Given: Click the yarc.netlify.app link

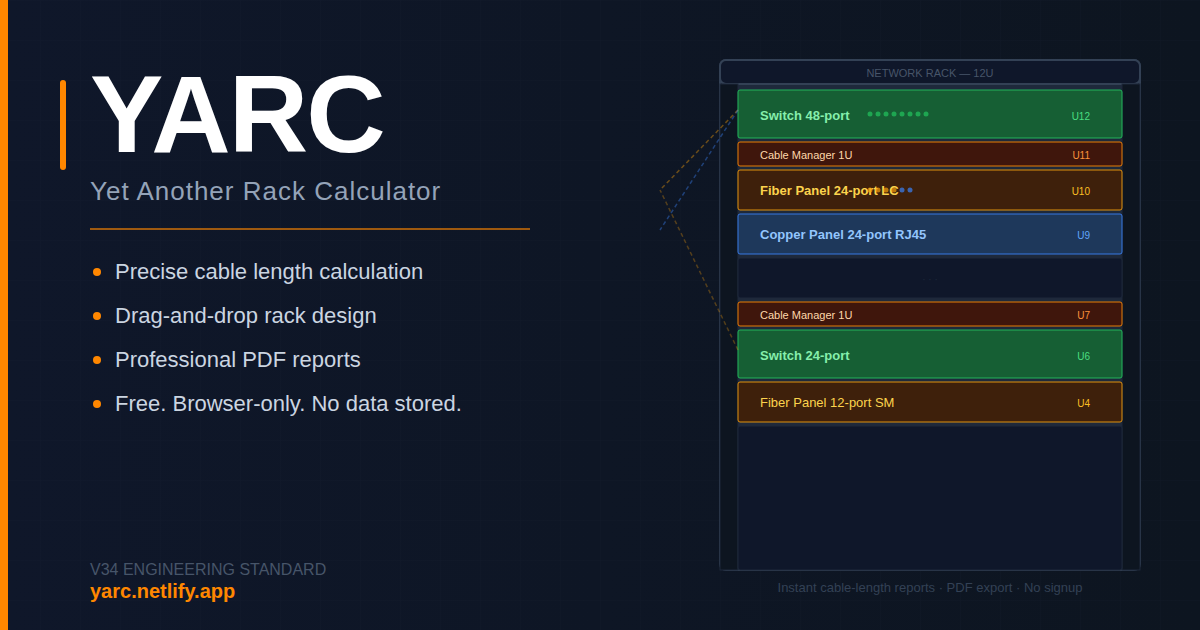Looking at the screenshot, I should coord(162,591).
